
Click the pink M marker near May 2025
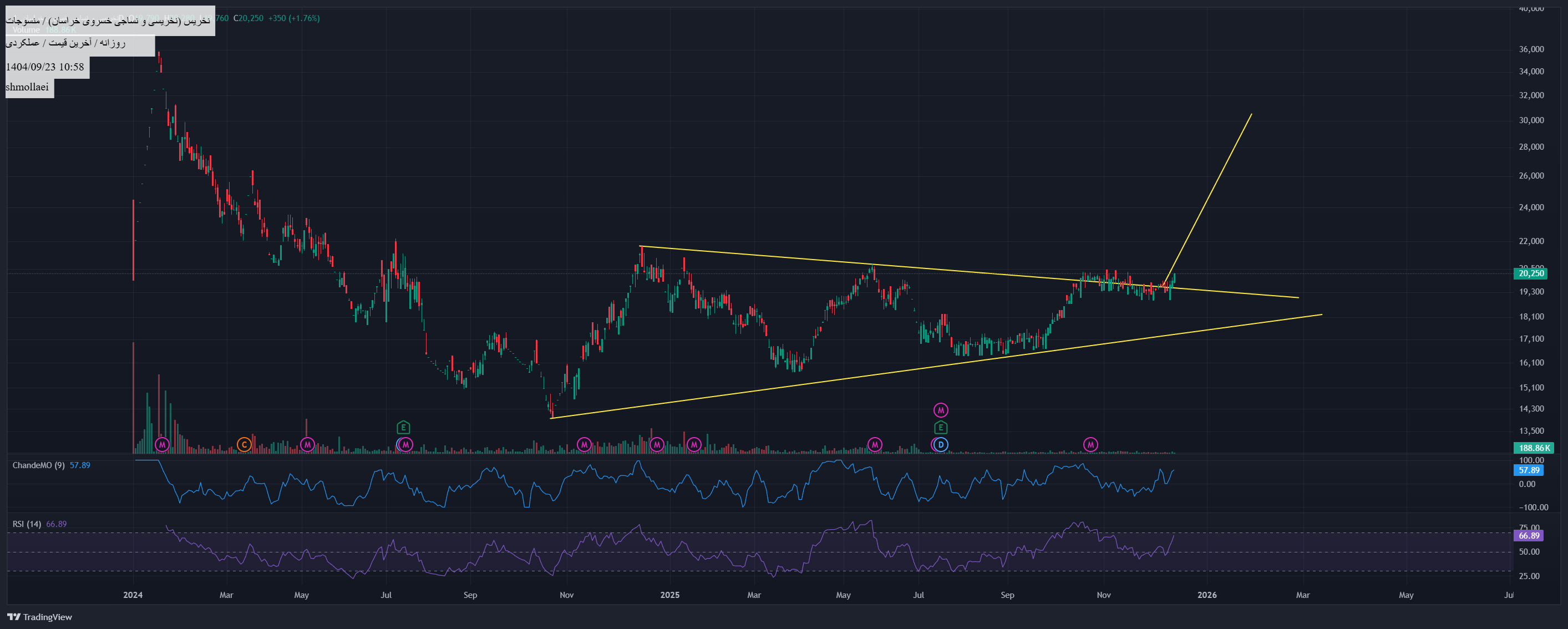click(875, 444)
